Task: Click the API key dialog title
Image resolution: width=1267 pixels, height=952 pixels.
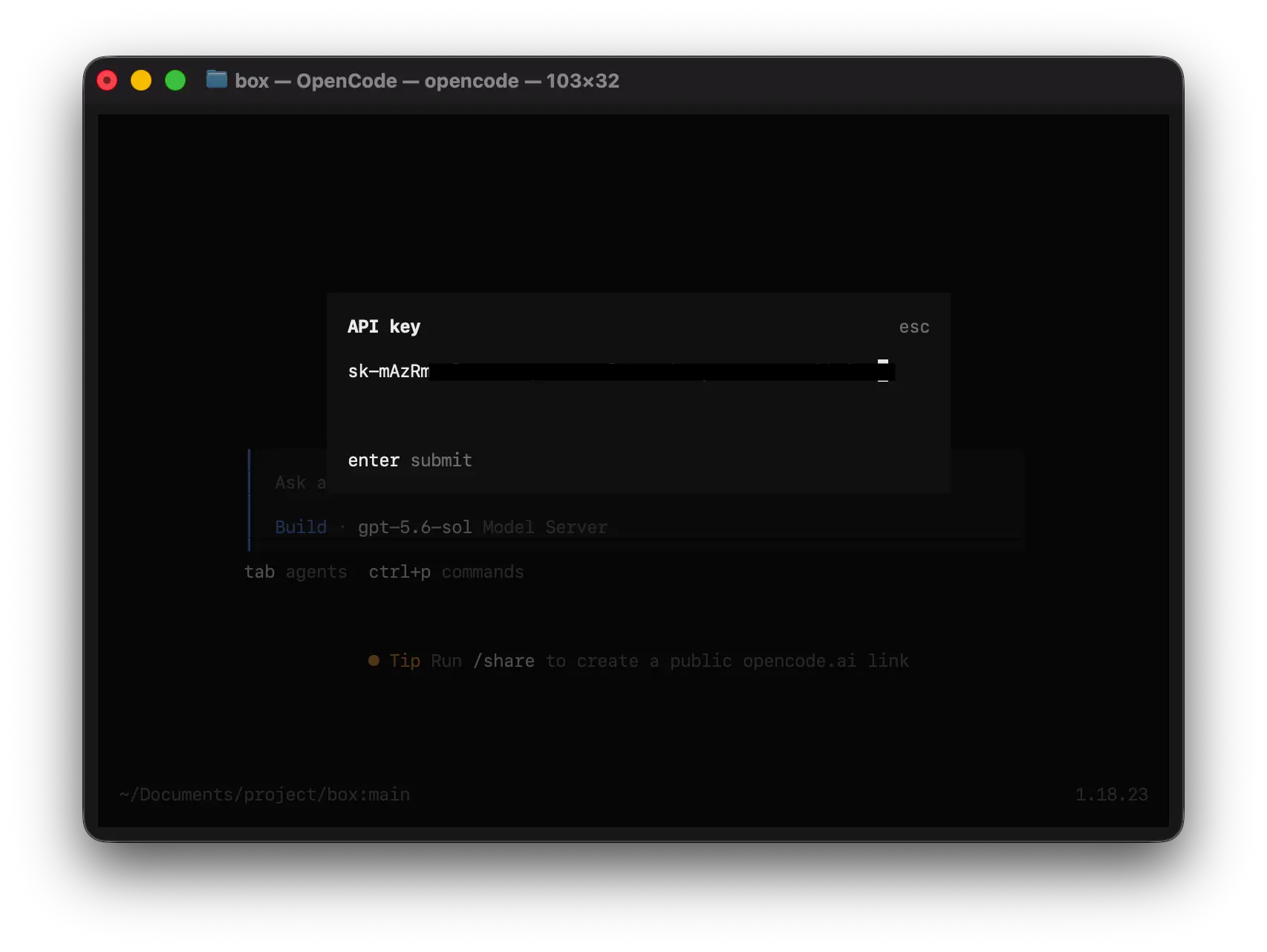Action: (384, 327)
